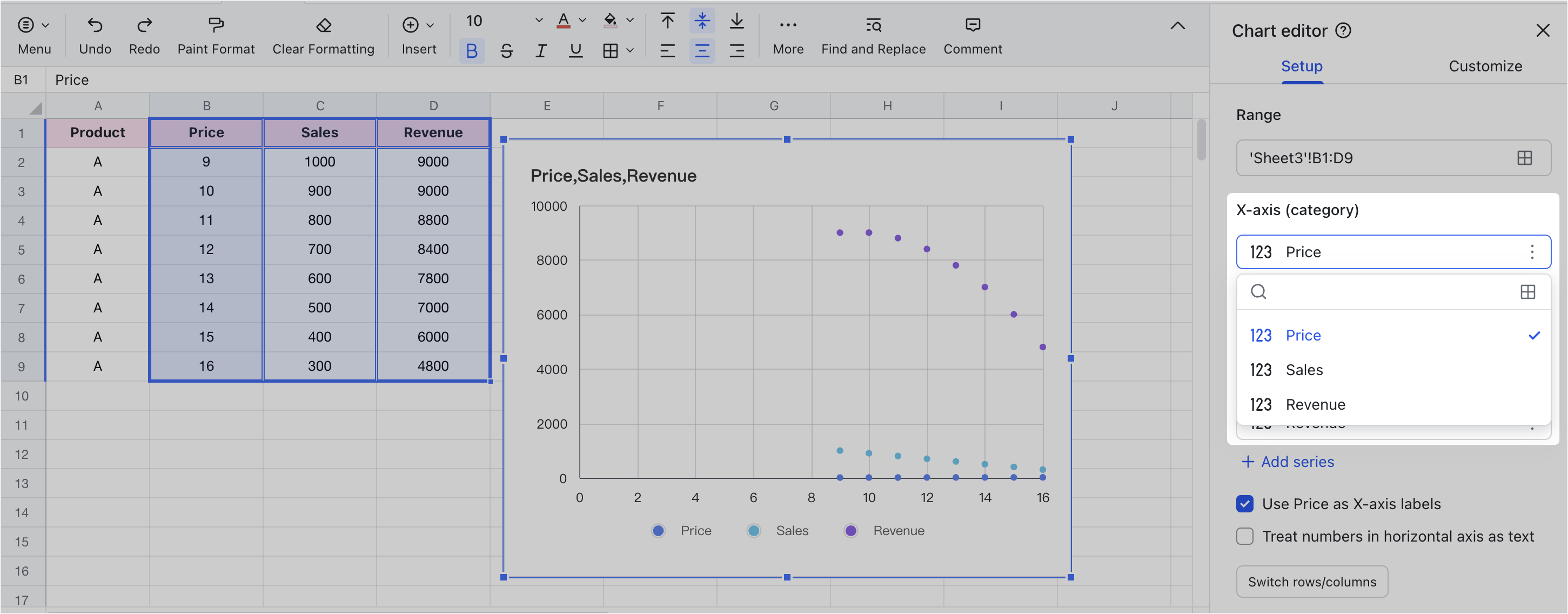The height and width of the screenshot is (614, 1568).
Task: Uncheck Use Price as X-axis labels
Action: (1244, 504)
